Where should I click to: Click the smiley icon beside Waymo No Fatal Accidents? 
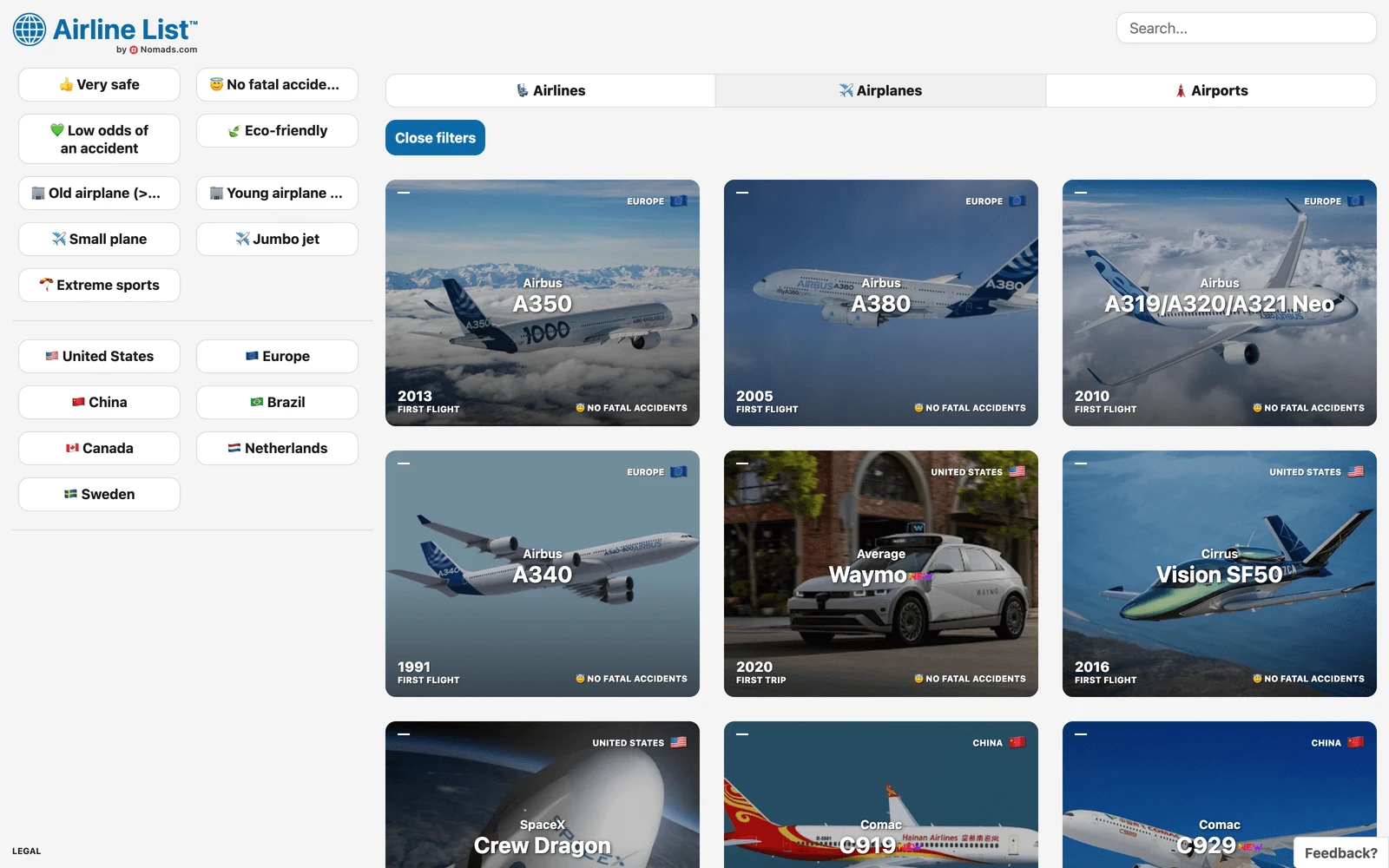pyautogui.click(x=918, y=679)
